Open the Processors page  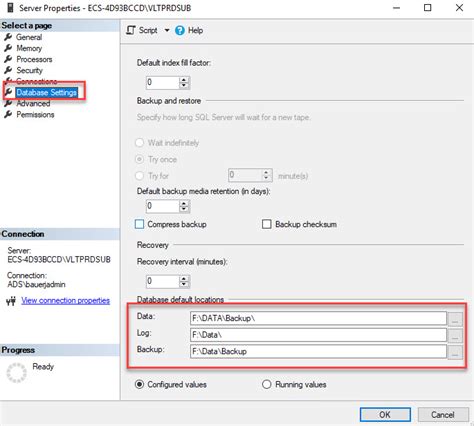pos(34,59)
